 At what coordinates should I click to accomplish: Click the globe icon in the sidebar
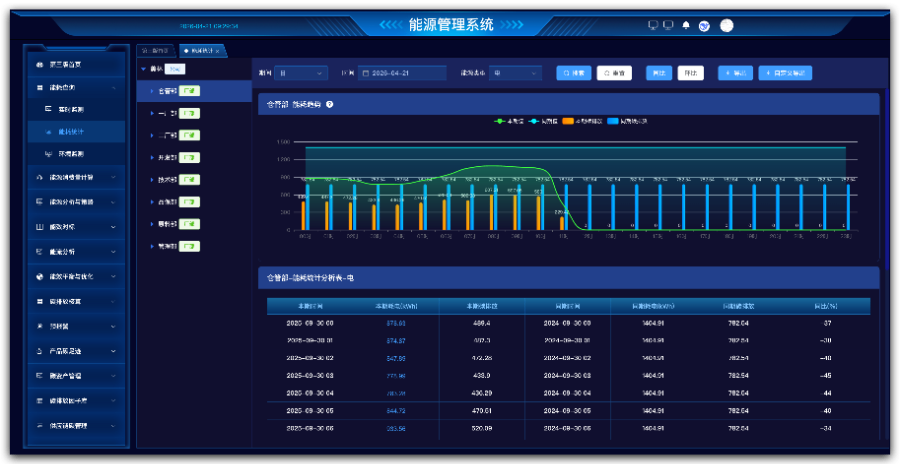coord(40,276)
